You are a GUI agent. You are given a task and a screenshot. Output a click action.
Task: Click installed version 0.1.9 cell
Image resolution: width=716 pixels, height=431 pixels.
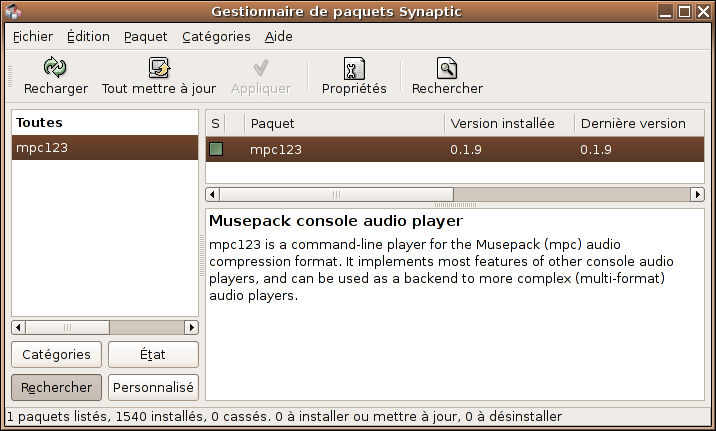tap(466, 149)
